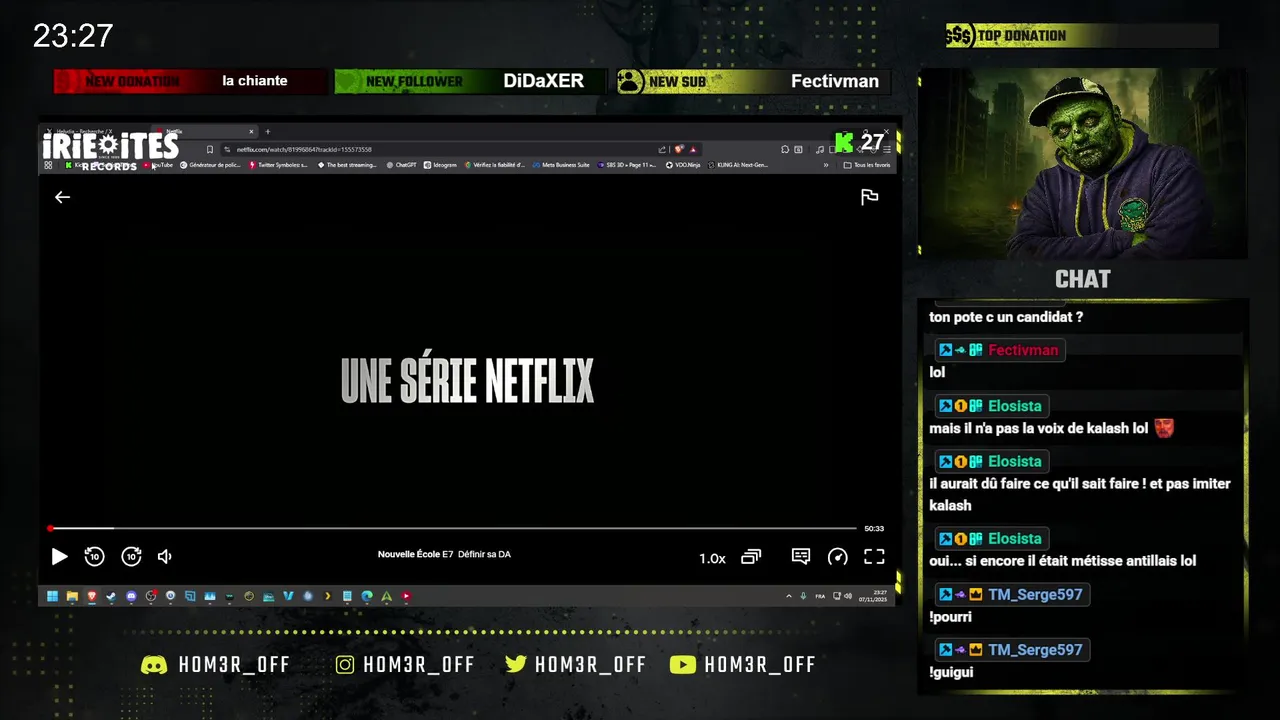Open the Meta Business Suite bookmark
1280x720 pixels.
(561, 165)
